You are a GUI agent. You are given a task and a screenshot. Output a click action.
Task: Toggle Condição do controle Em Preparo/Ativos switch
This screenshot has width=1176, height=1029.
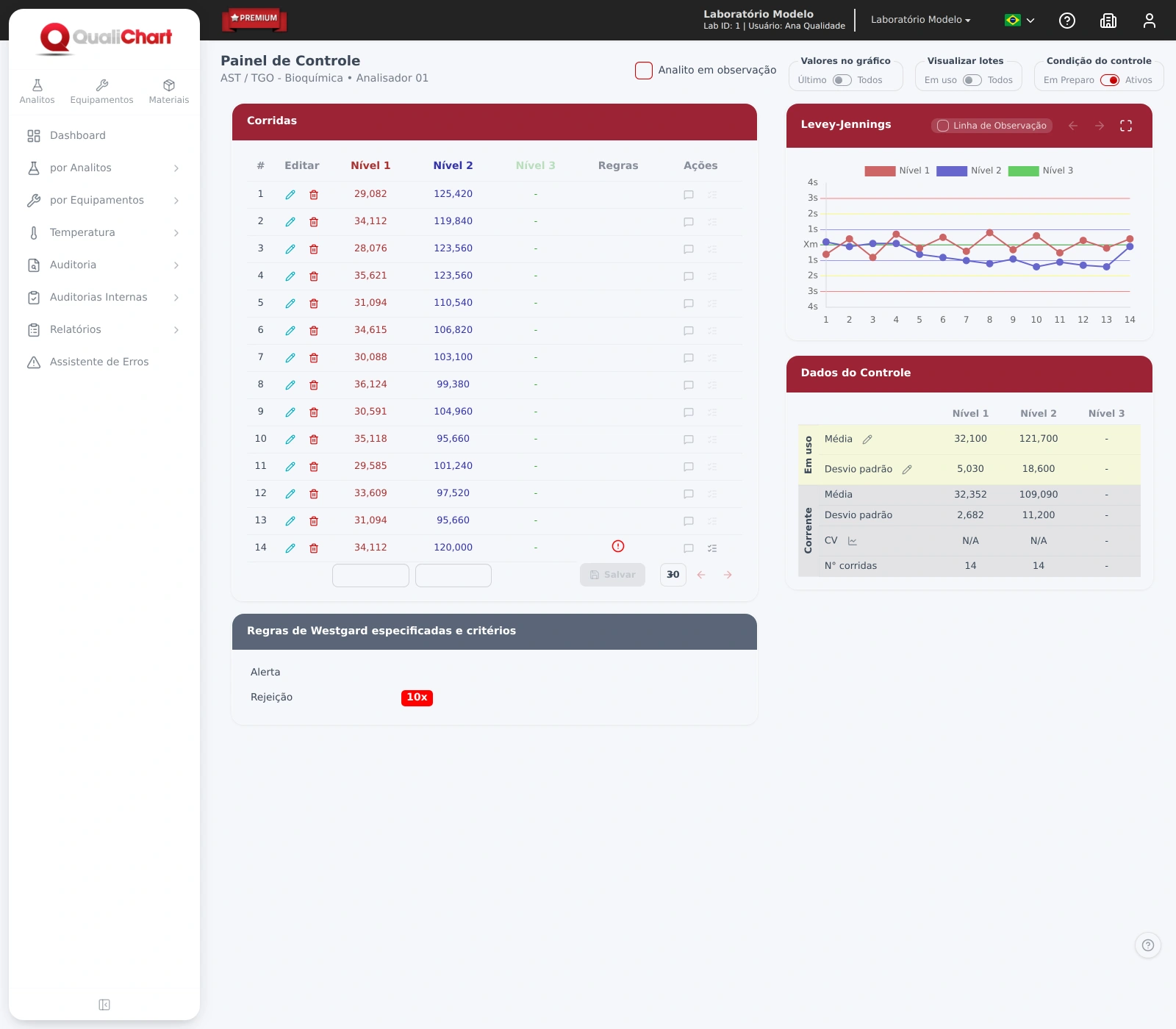pos(1110,80)
